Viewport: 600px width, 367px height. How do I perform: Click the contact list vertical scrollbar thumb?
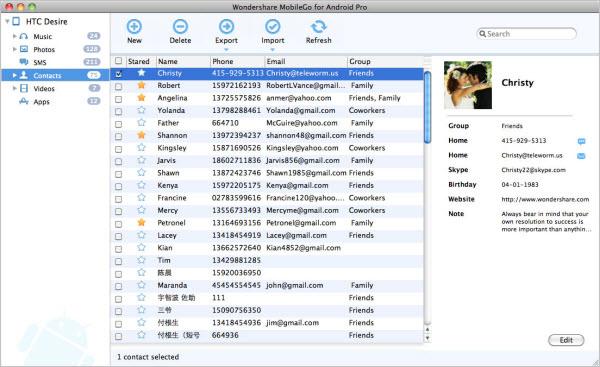click(x=427, y=107)
